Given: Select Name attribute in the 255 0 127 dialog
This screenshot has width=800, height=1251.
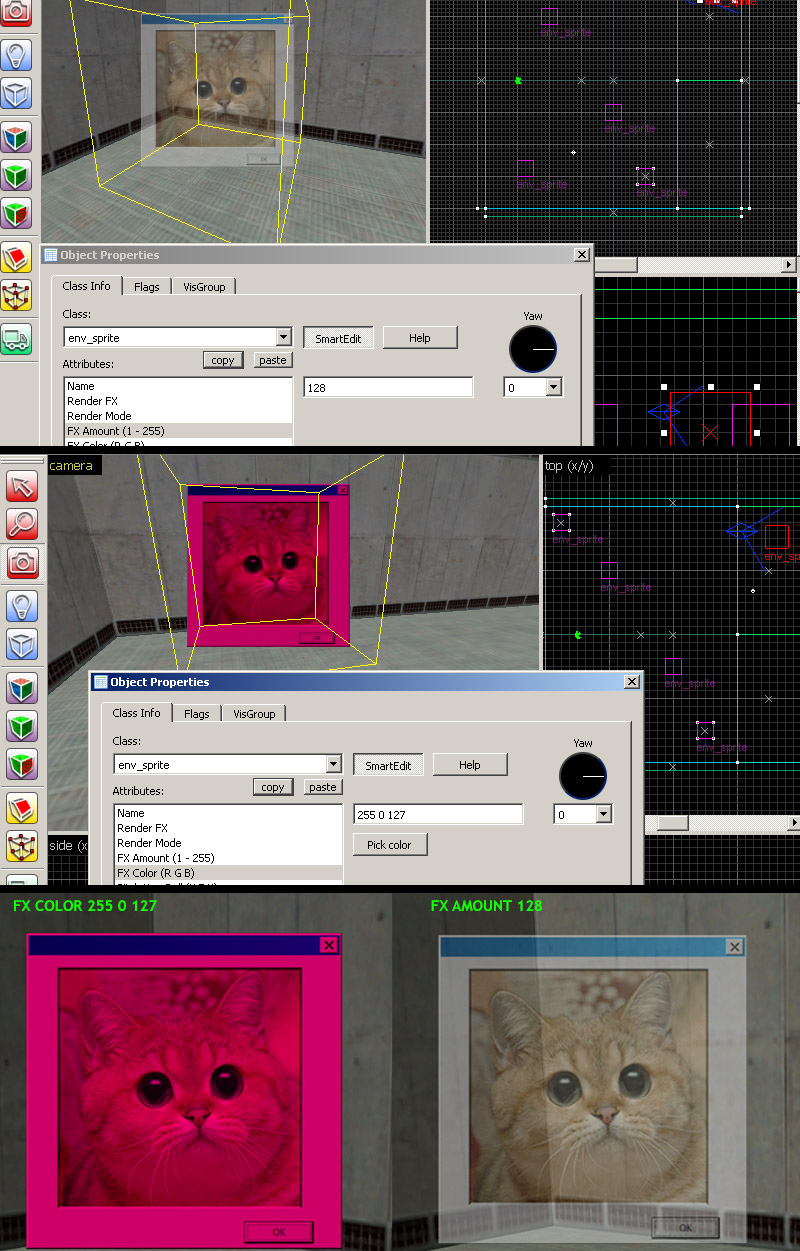Looking at the screenshot, I should click(x=228, y=813).
